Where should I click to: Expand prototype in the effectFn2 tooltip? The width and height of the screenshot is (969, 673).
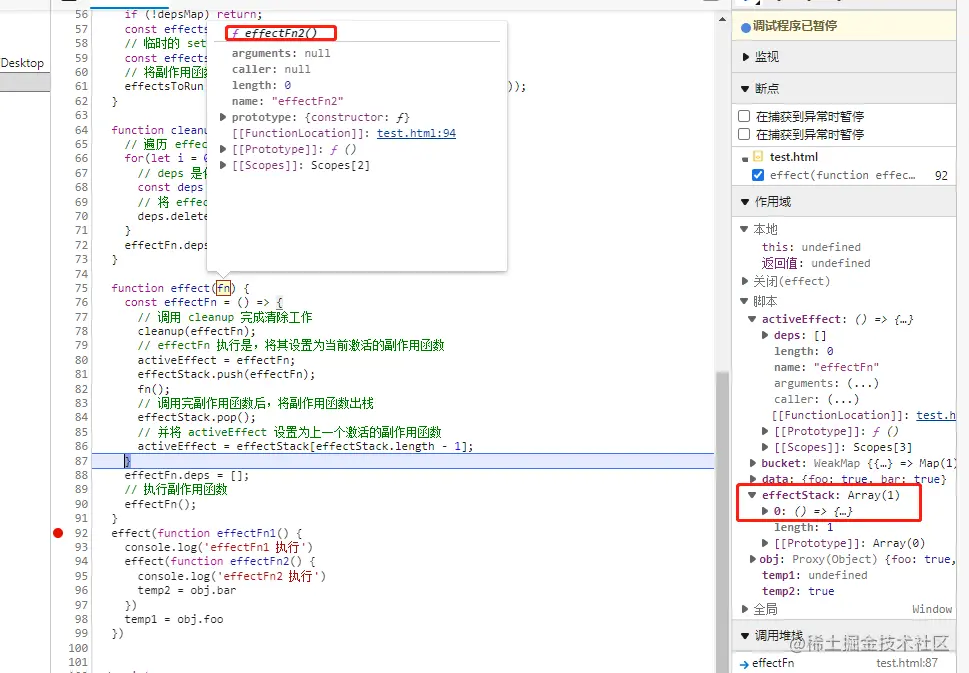click(223, 117)
